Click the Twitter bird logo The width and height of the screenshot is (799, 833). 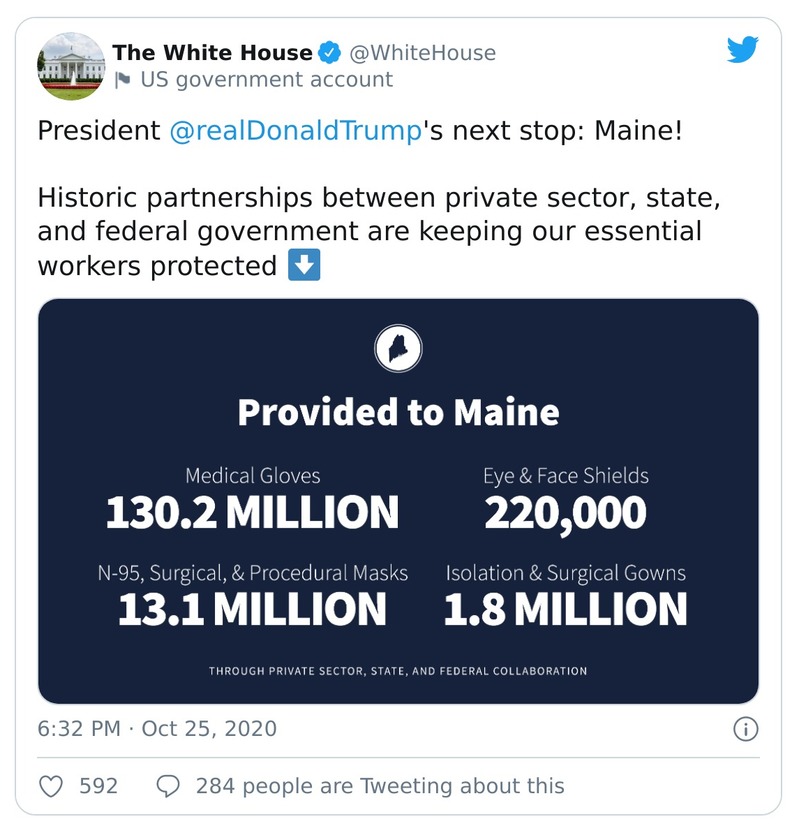742,50
